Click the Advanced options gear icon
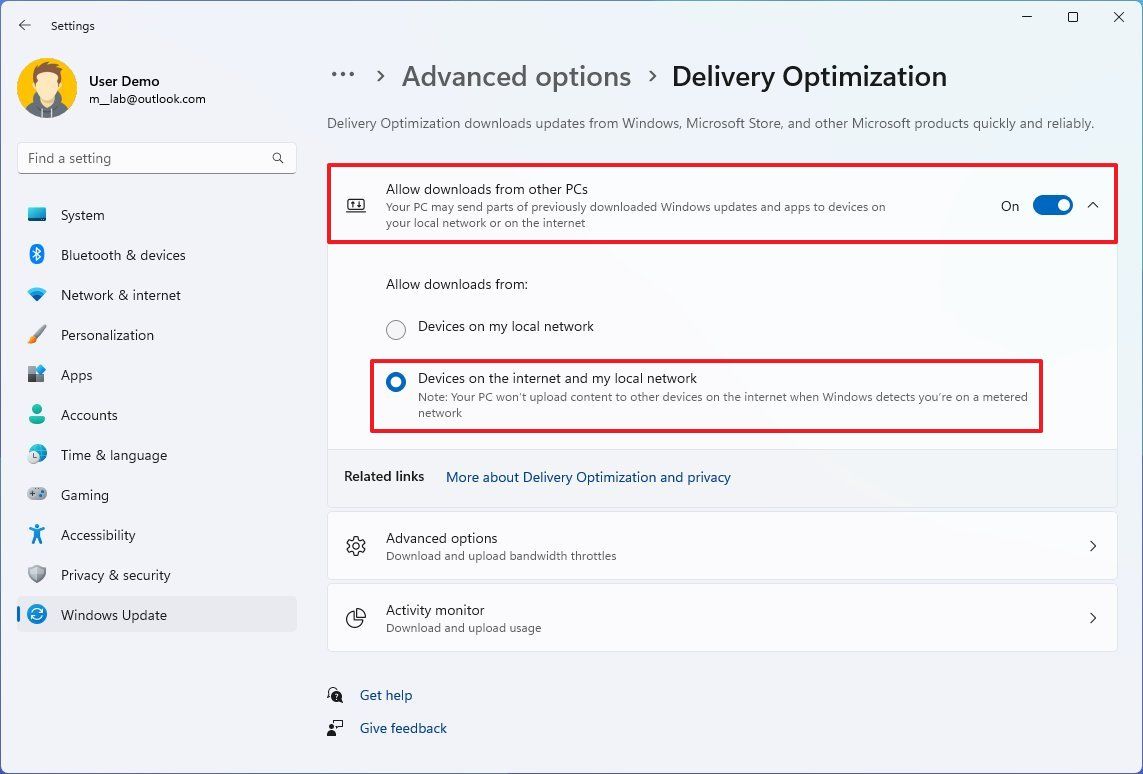The height and width of the screenshot is (774, 1143). [356, 546]
